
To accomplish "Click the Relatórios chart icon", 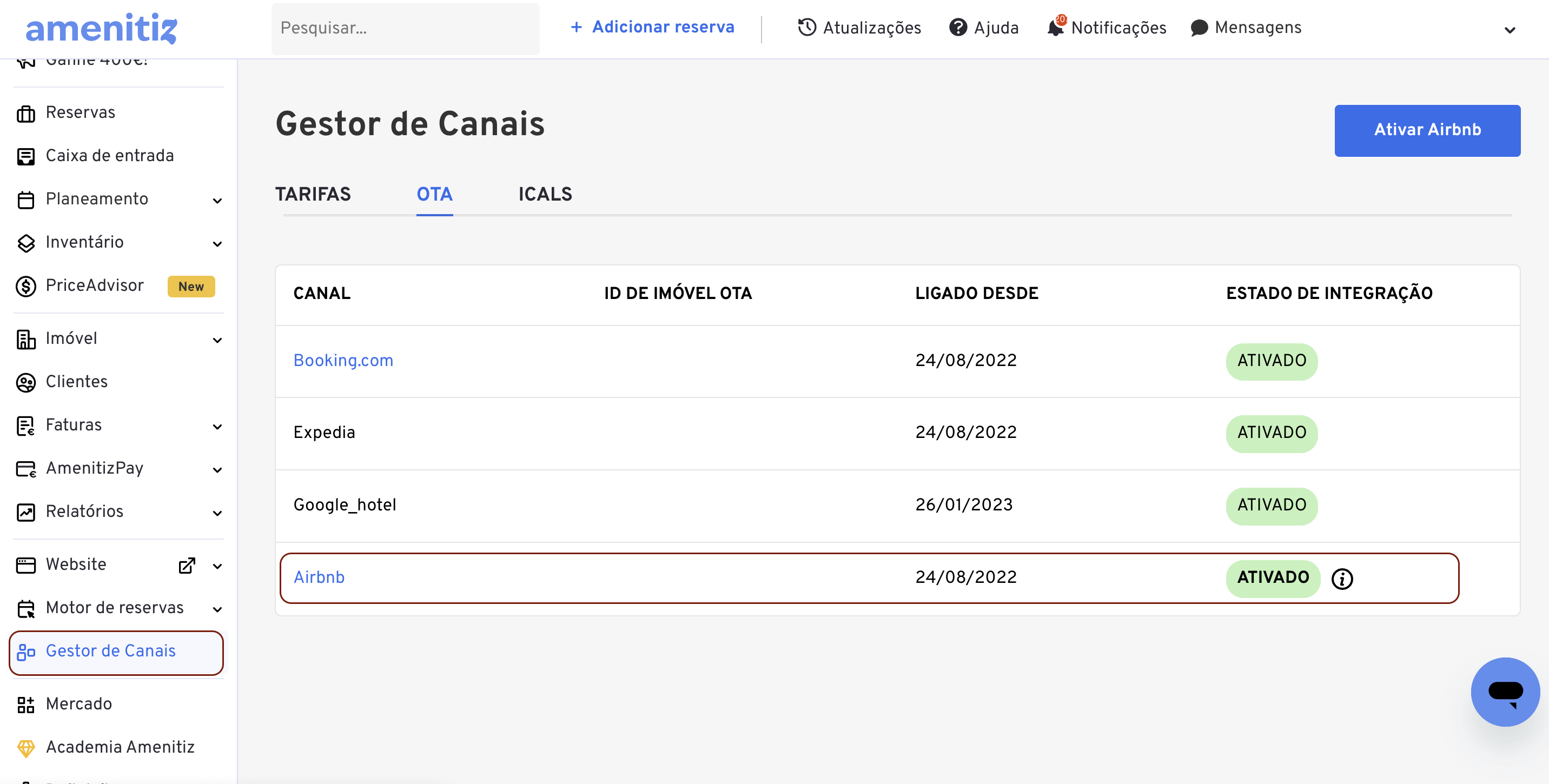I will point(26,512).
